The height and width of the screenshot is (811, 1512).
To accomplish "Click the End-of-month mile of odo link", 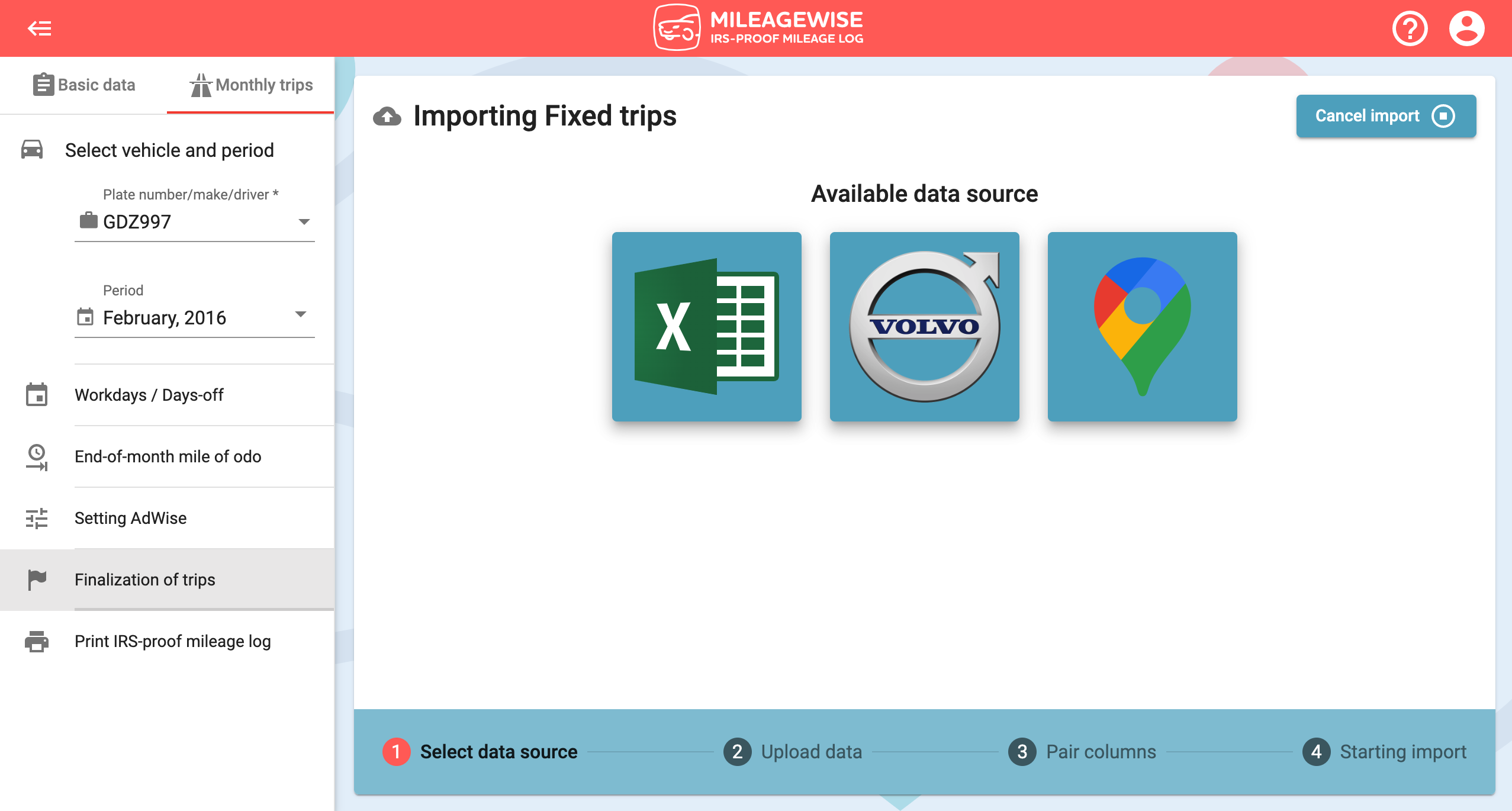I will [167, 456].
